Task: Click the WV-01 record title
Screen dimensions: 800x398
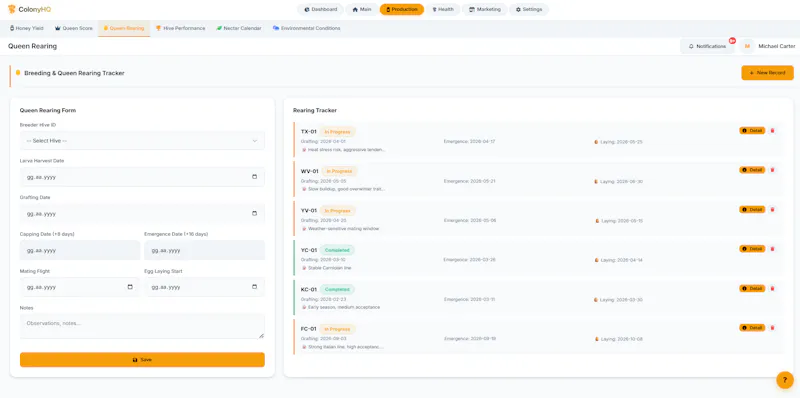Action: (310, 171)
